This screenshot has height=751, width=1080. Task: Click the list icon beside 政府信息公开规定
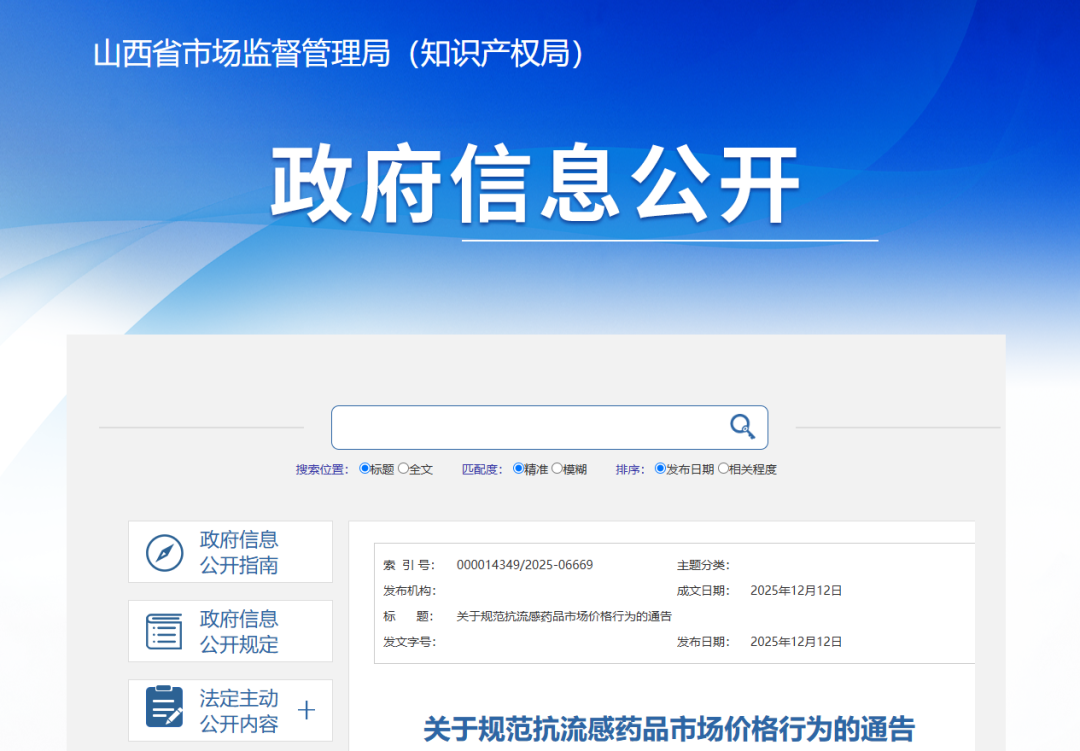point(165,631)
